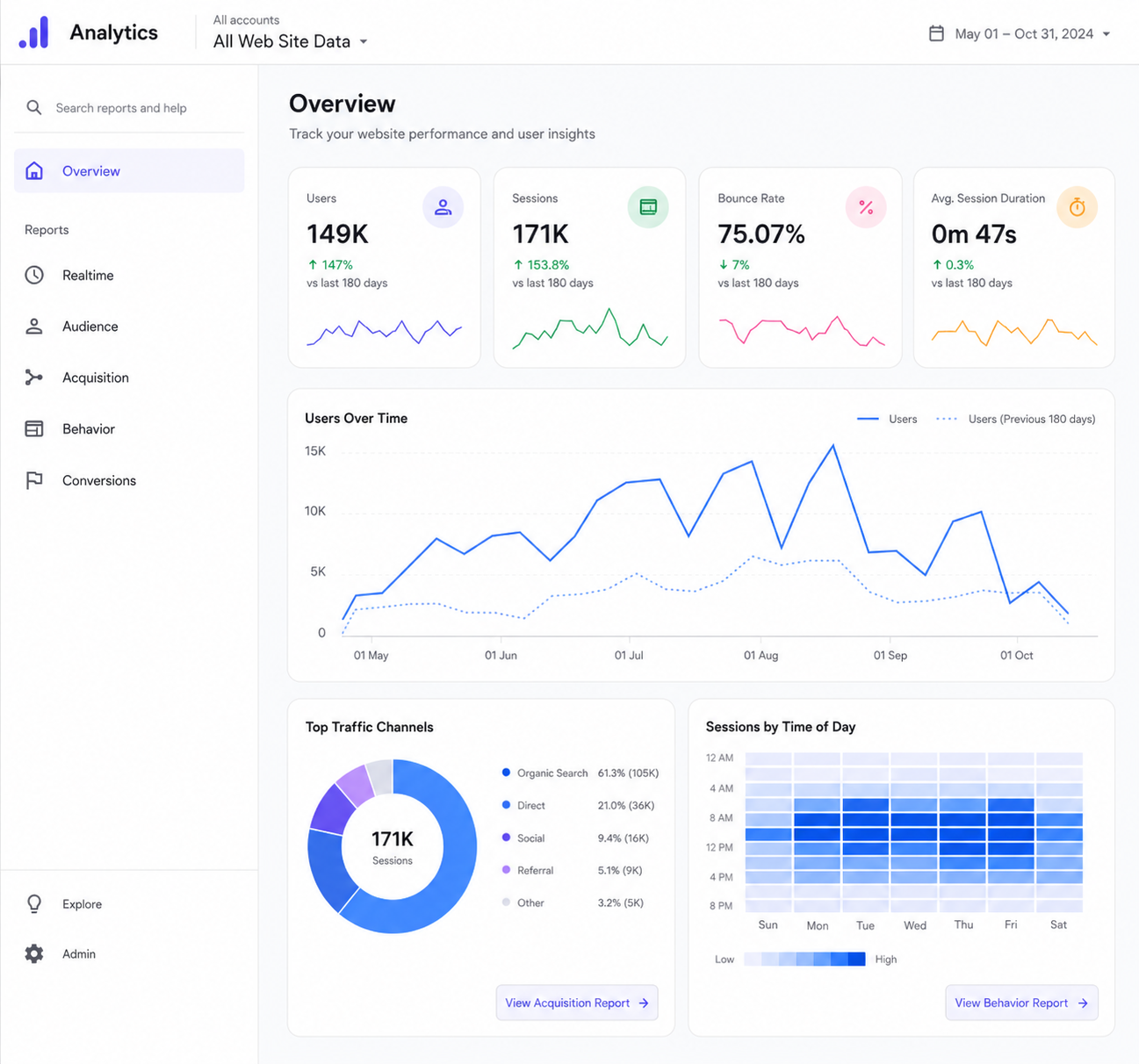Click the arrow in View Acquisition Report
Viewport: 1139px width, 1064px height.
pyautogui.click(x=644, y=1003)
